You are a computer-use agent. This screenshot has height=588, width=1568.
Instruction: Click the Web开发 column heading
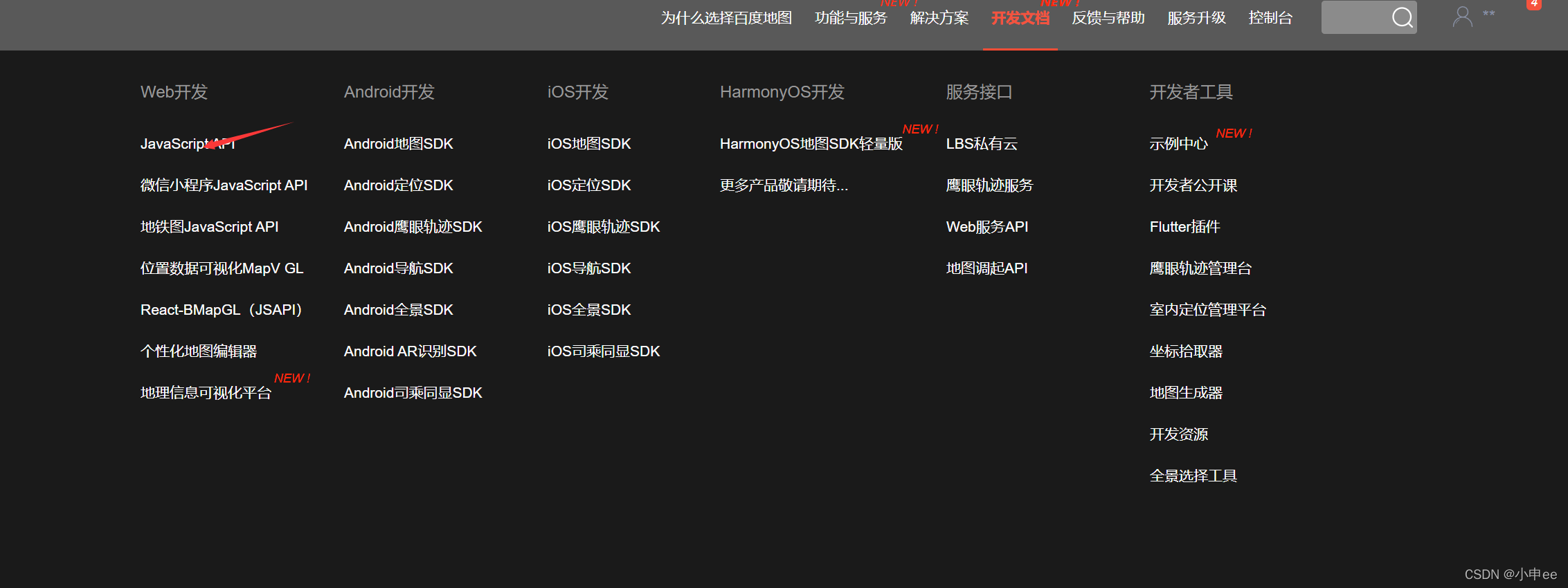click(174, 92)
